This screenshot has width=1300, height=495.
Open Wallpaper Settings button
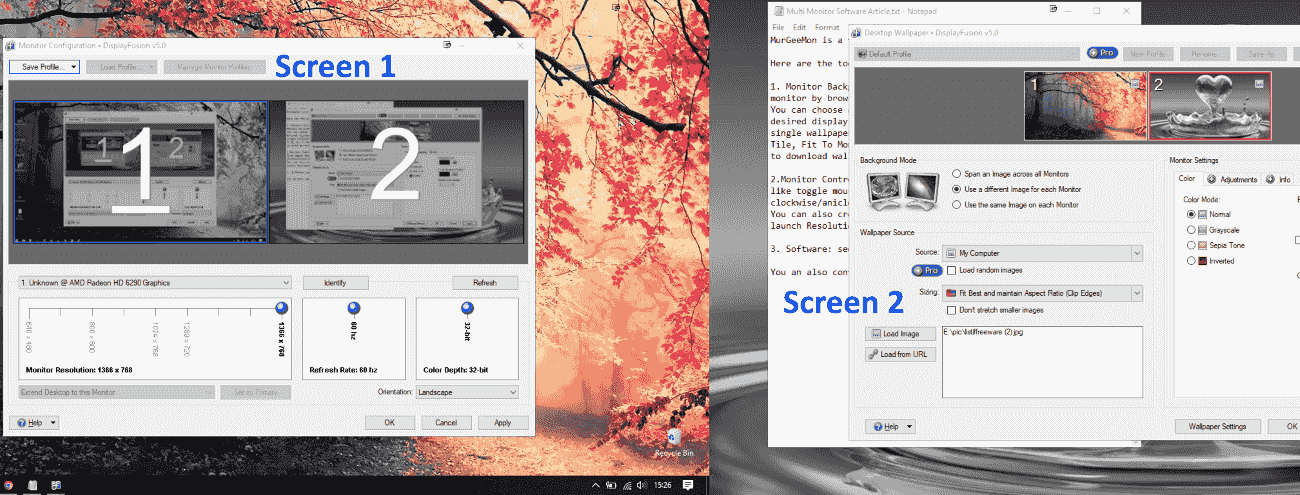[x=1217, y=426]
